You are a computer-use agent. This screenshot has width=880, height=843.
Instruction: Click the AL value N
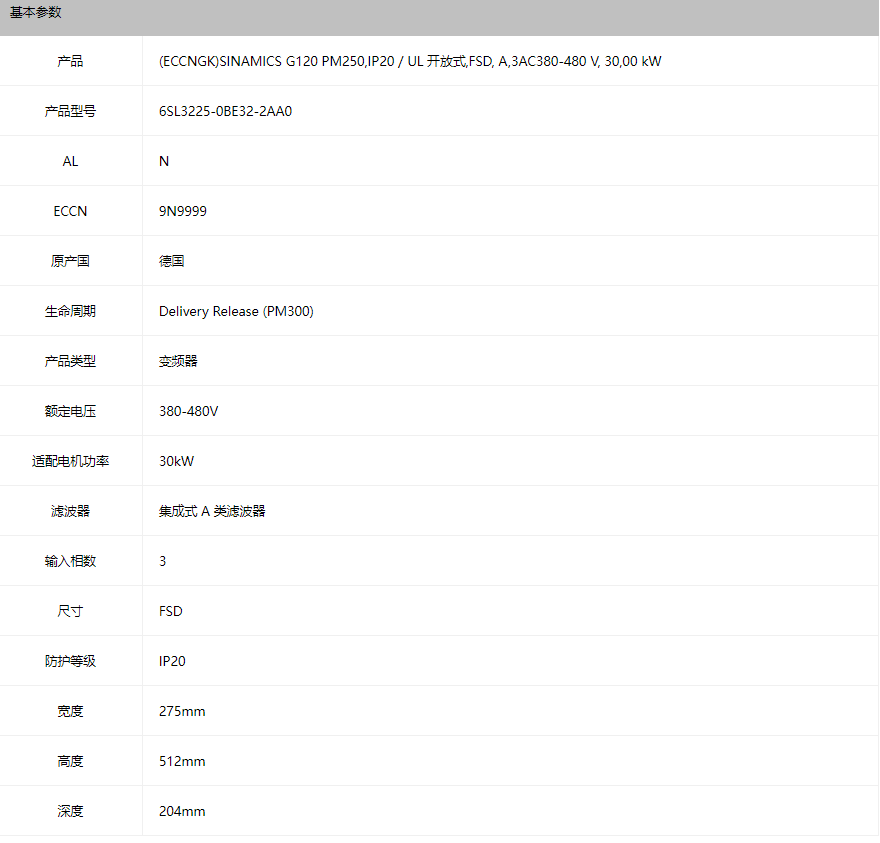164,161
